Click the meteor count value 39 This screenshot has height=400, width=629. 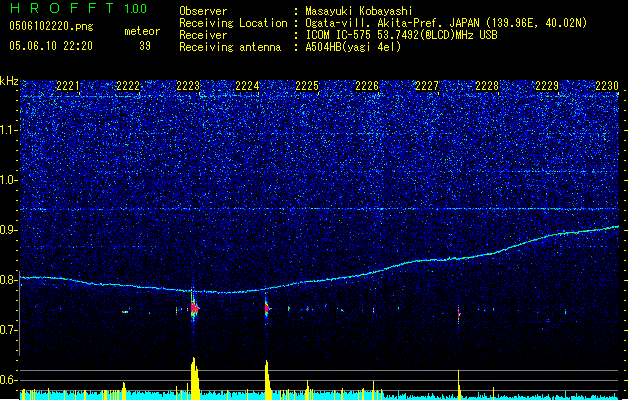(145, 46)
